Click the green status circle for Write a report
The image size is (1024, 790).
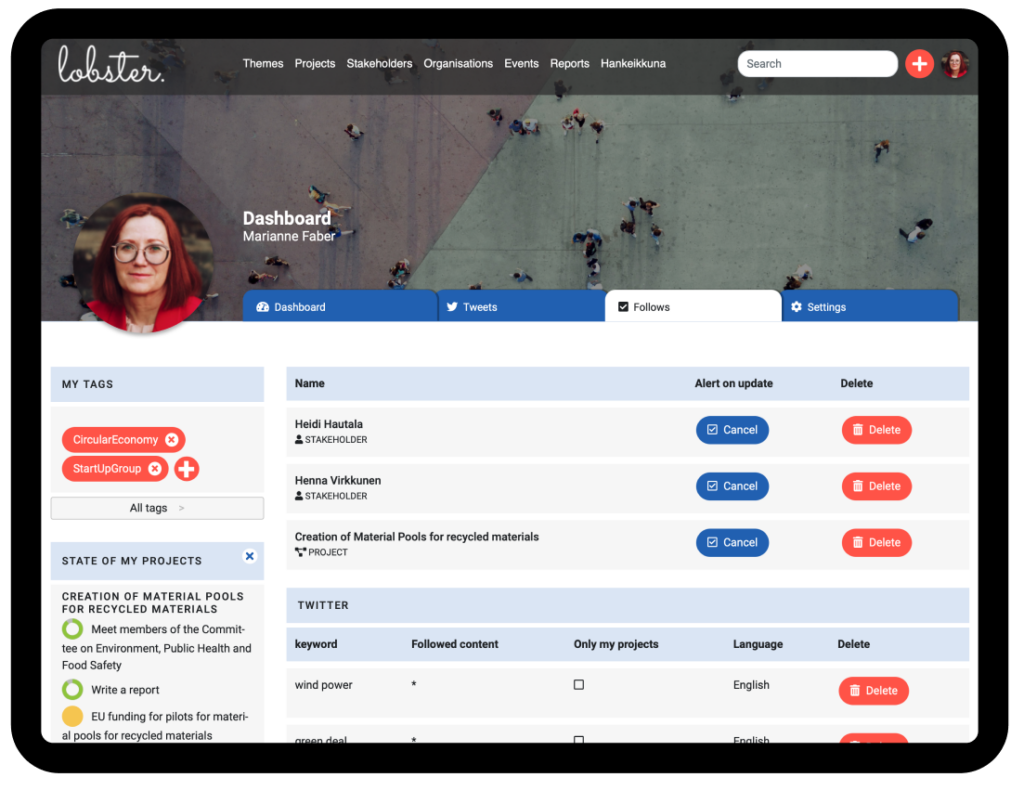pyautogui.click(x=72, y=690)
